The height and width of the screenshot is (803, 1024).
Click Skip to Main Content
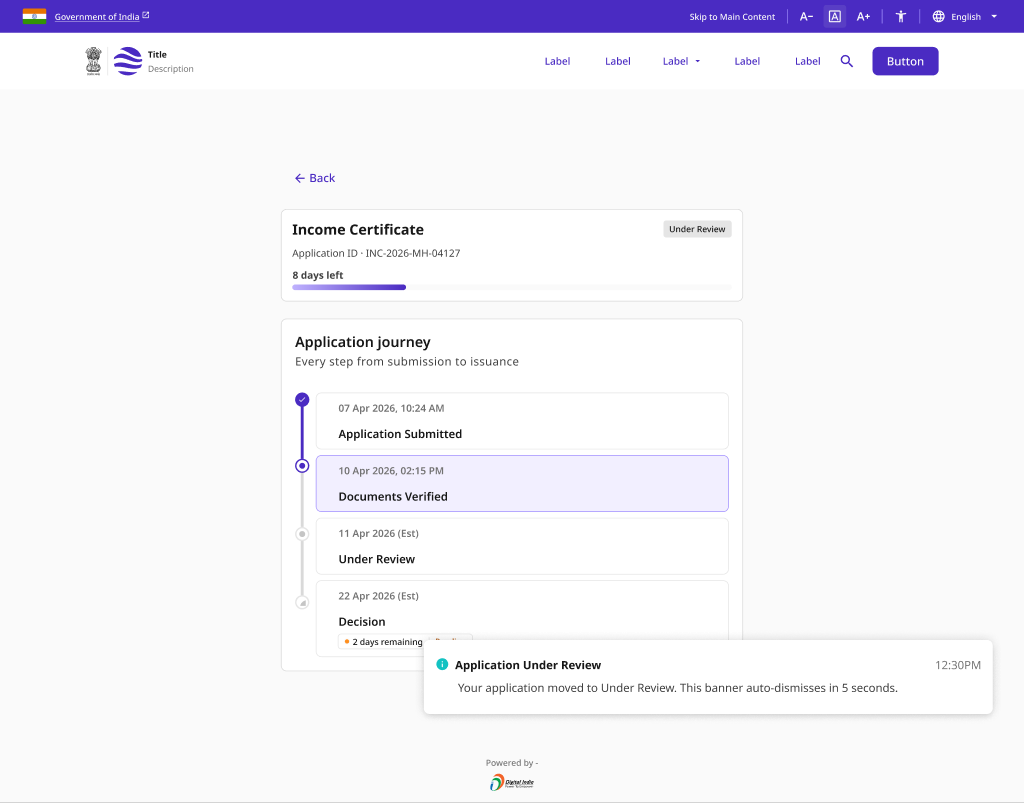point(732,17)
